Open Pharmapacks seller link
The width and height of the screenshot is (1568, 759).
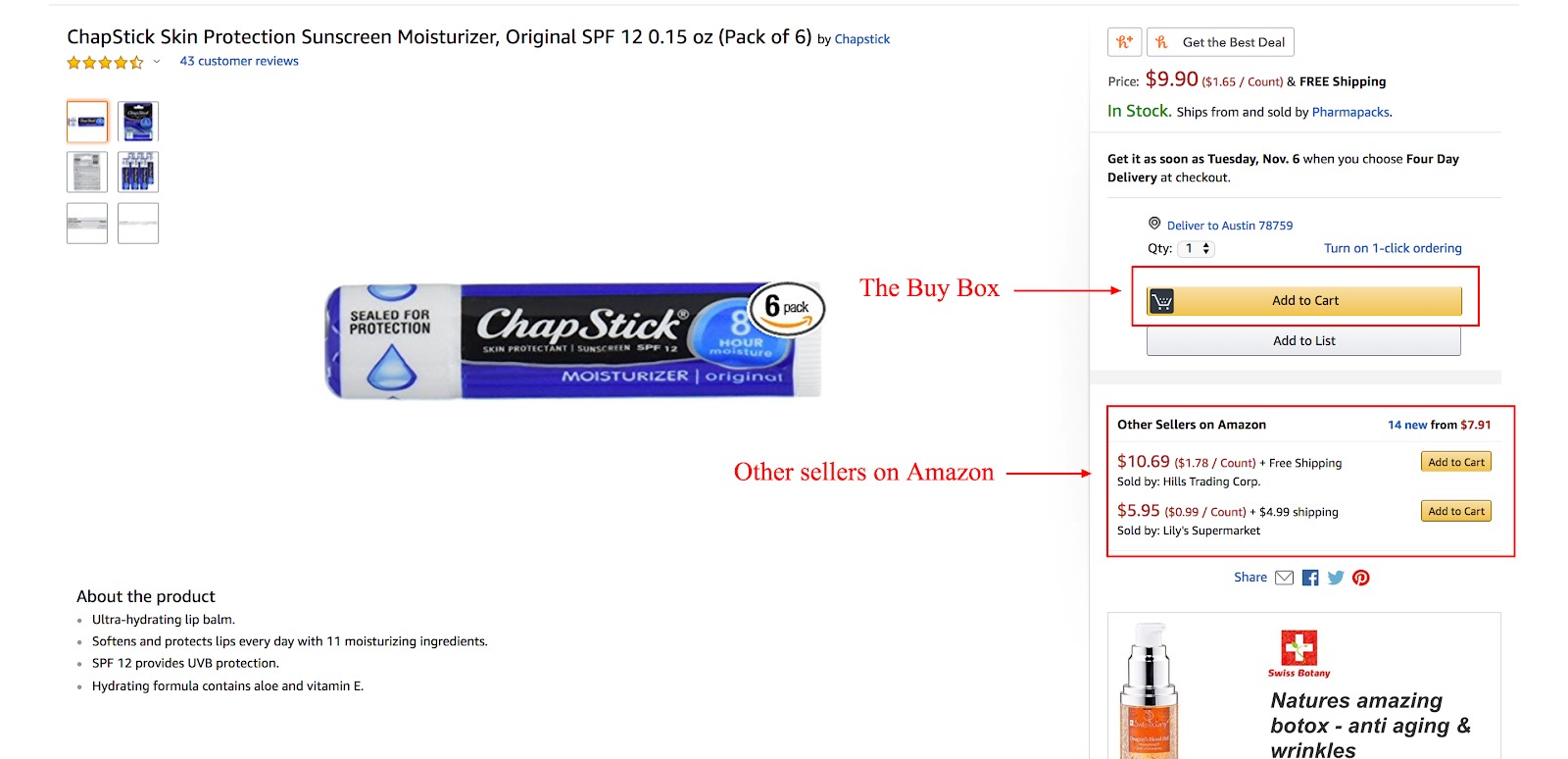pos(1350,112)
